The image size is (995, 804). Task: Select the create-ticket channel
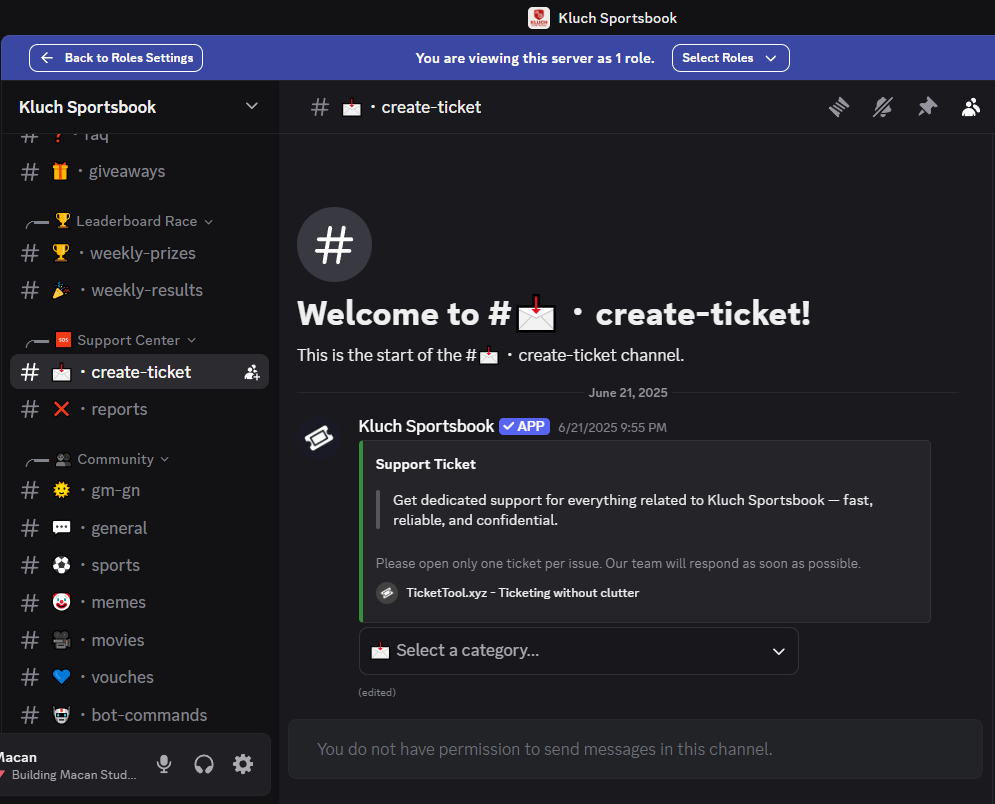(139, 372)
